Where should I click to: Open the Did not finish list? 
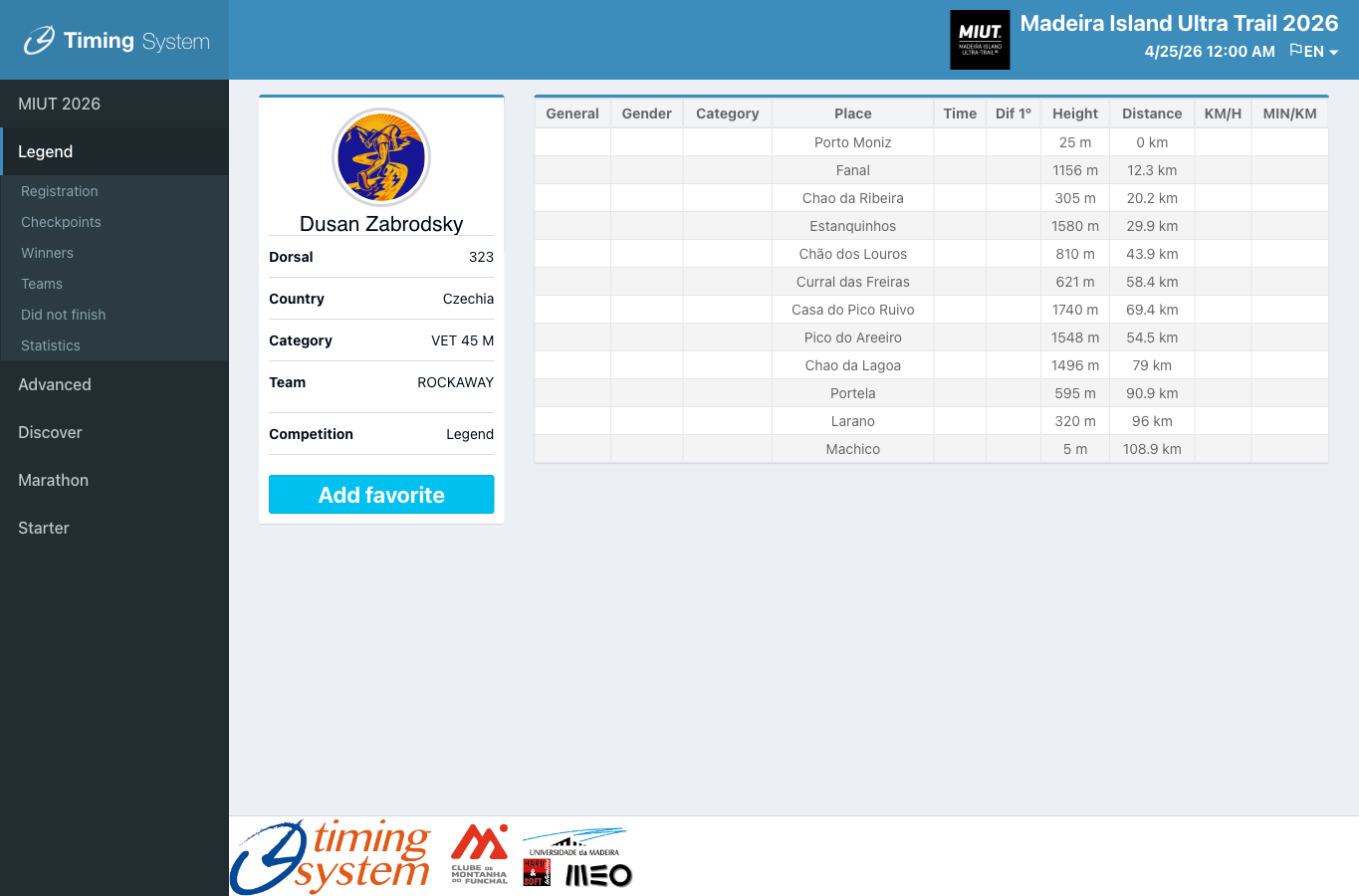tap(63, 315)
